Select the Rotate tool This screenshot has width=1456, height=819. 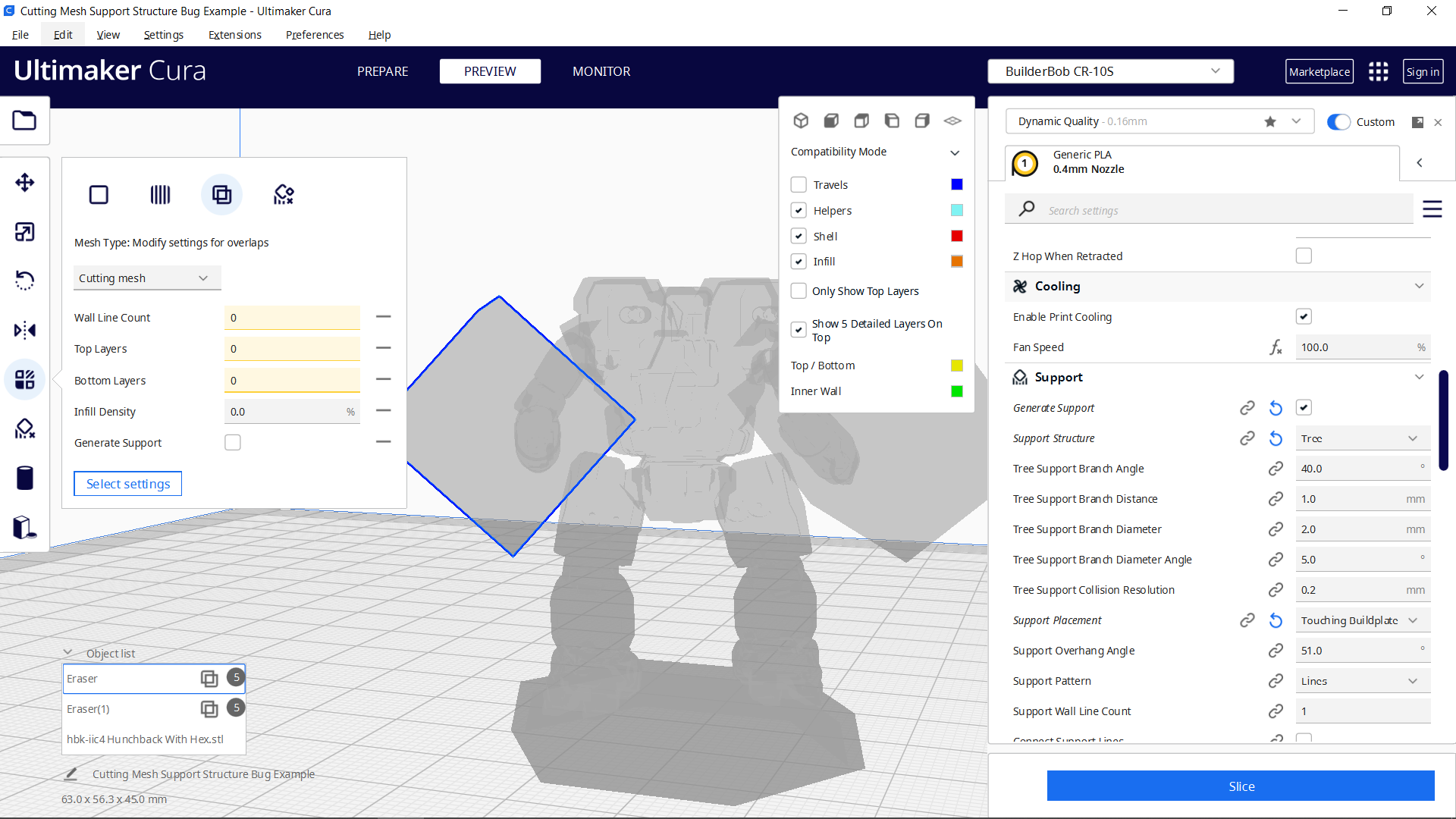pos(25,280)
